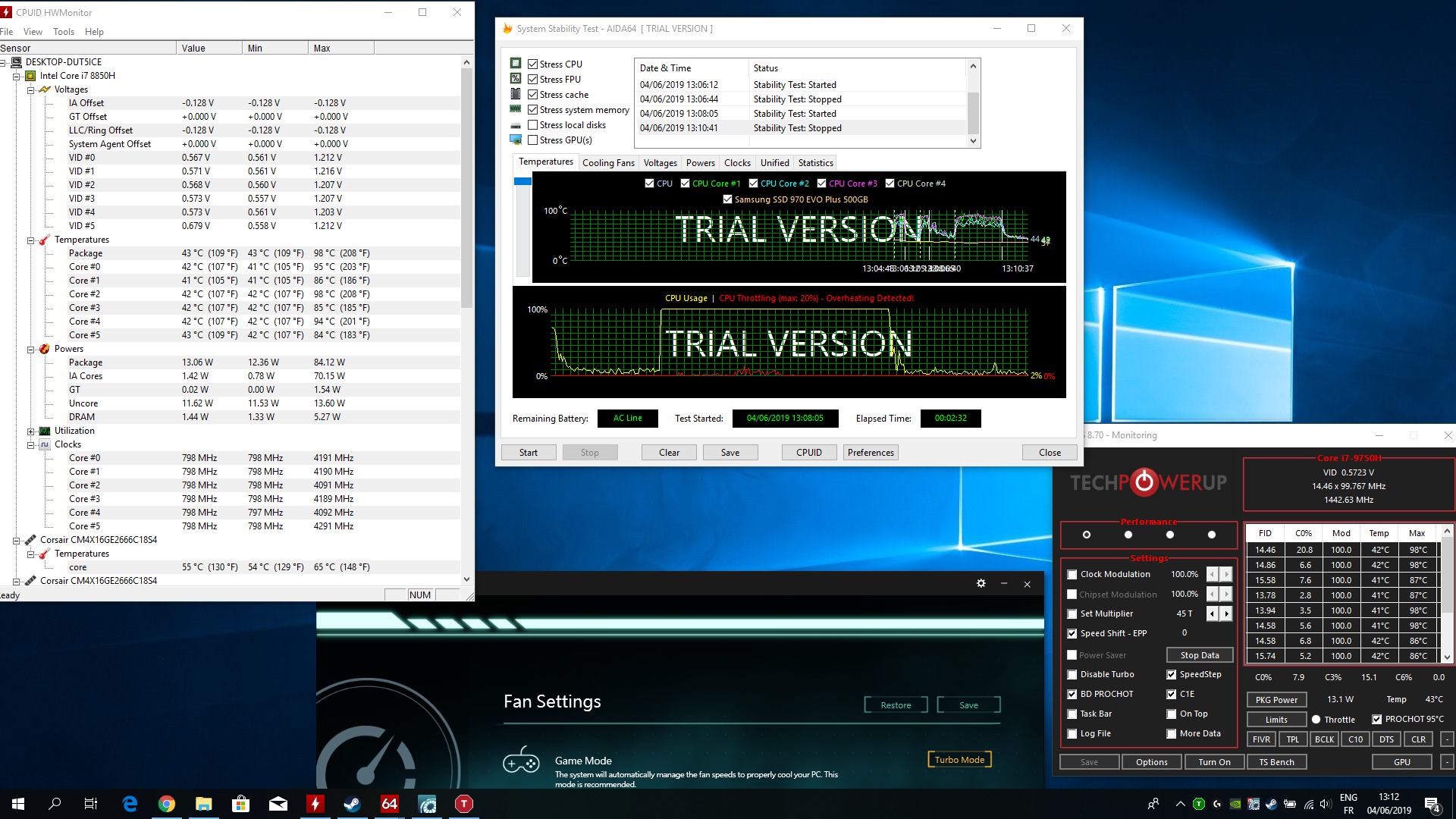Screen dimensions: 1456x819
Task: Enable Stress GPU(s) checkbox
Action: [533, 140]
